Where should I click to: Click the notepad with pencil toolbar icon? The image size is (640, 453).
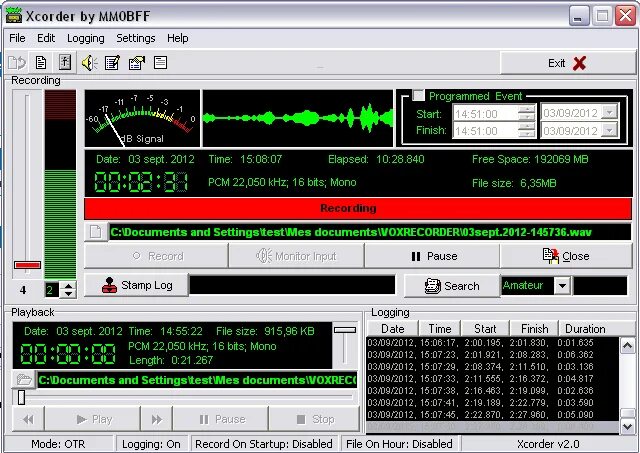pos(112,63)
